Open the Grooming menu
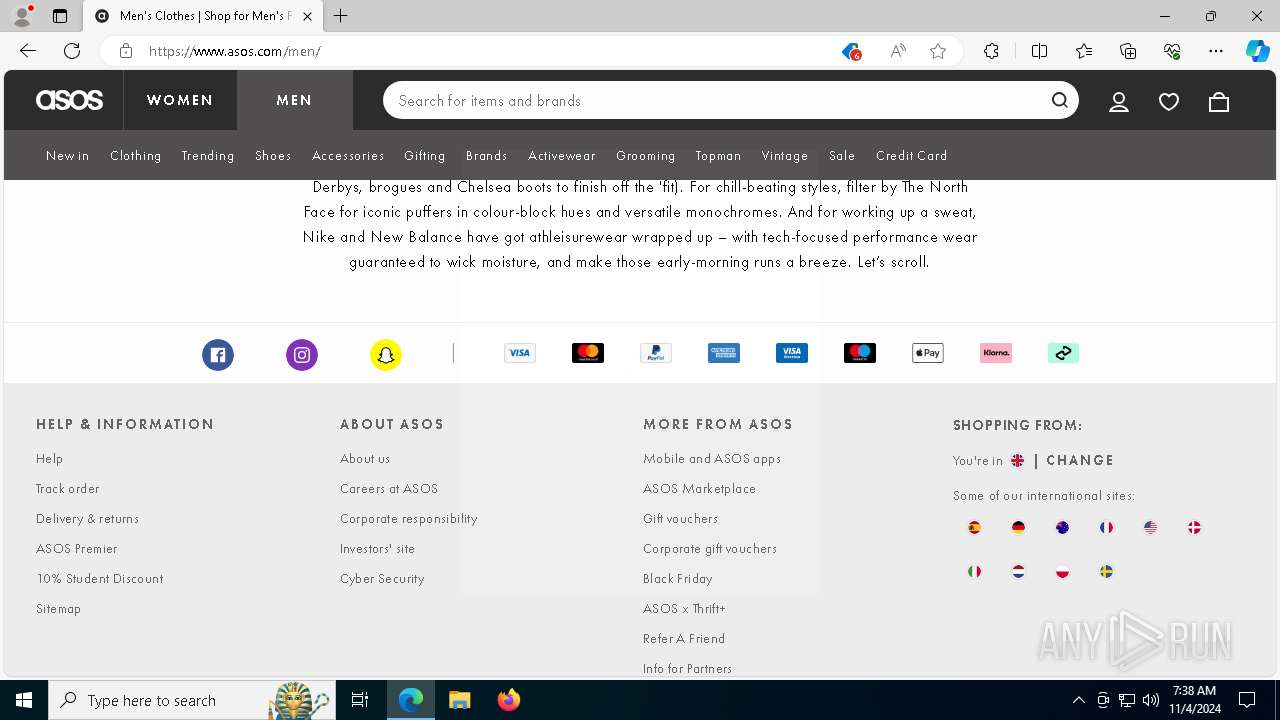The width and height of the screenshot is (1280, 720). tap(646, 156)
